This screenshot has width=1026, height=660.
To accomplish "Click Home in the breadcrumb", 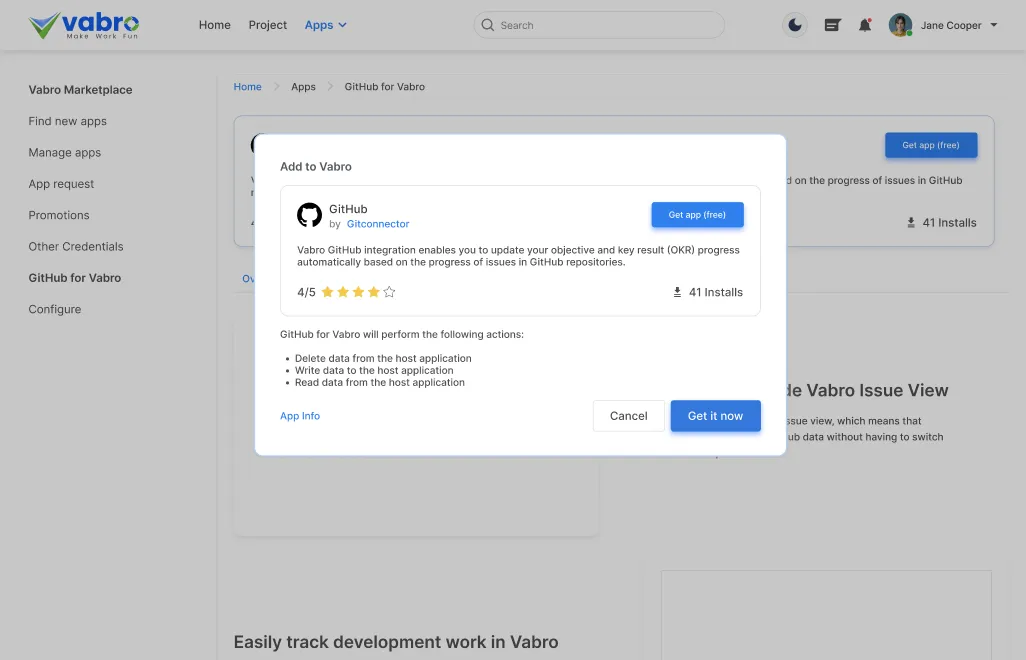I will tap(247, 87).
